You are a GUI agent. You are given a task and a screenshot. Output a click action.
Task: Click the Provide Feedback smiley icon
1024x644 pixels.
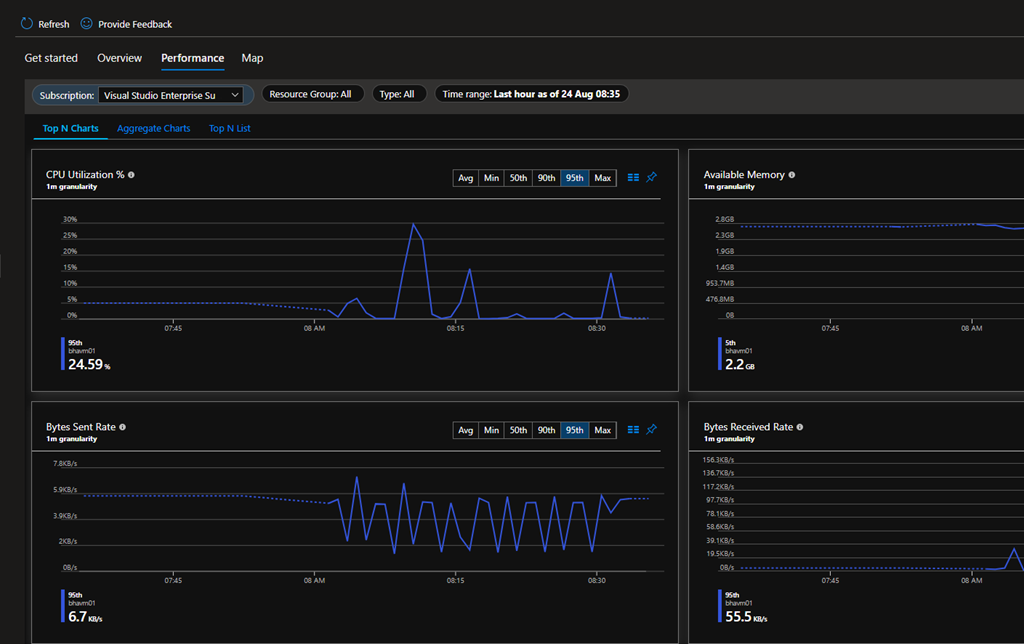[x=87, y=23]
